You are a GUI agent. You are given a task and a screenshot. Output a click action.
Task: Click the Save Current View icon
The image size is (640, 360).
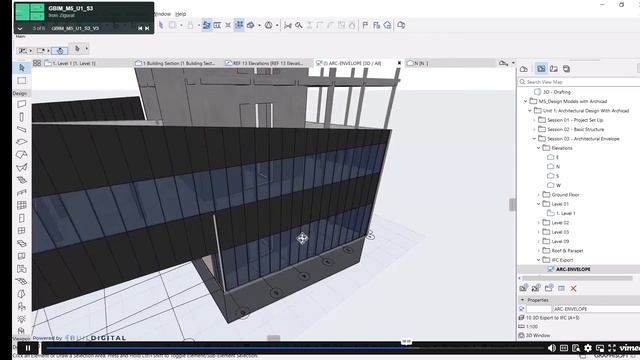(x=523, y=289)
